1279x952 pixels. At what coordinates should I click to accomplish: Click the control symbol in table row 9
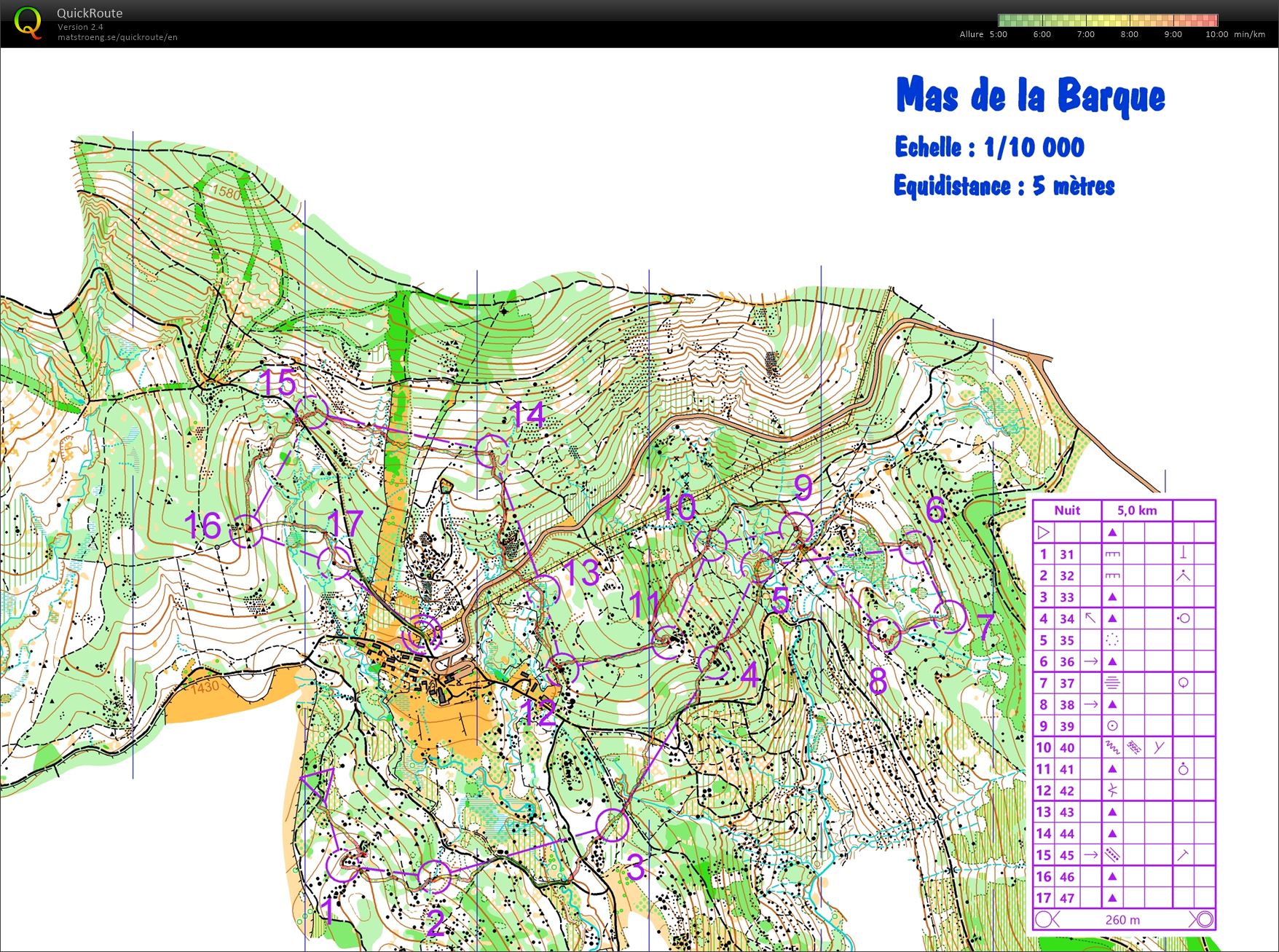point(1112,726)
